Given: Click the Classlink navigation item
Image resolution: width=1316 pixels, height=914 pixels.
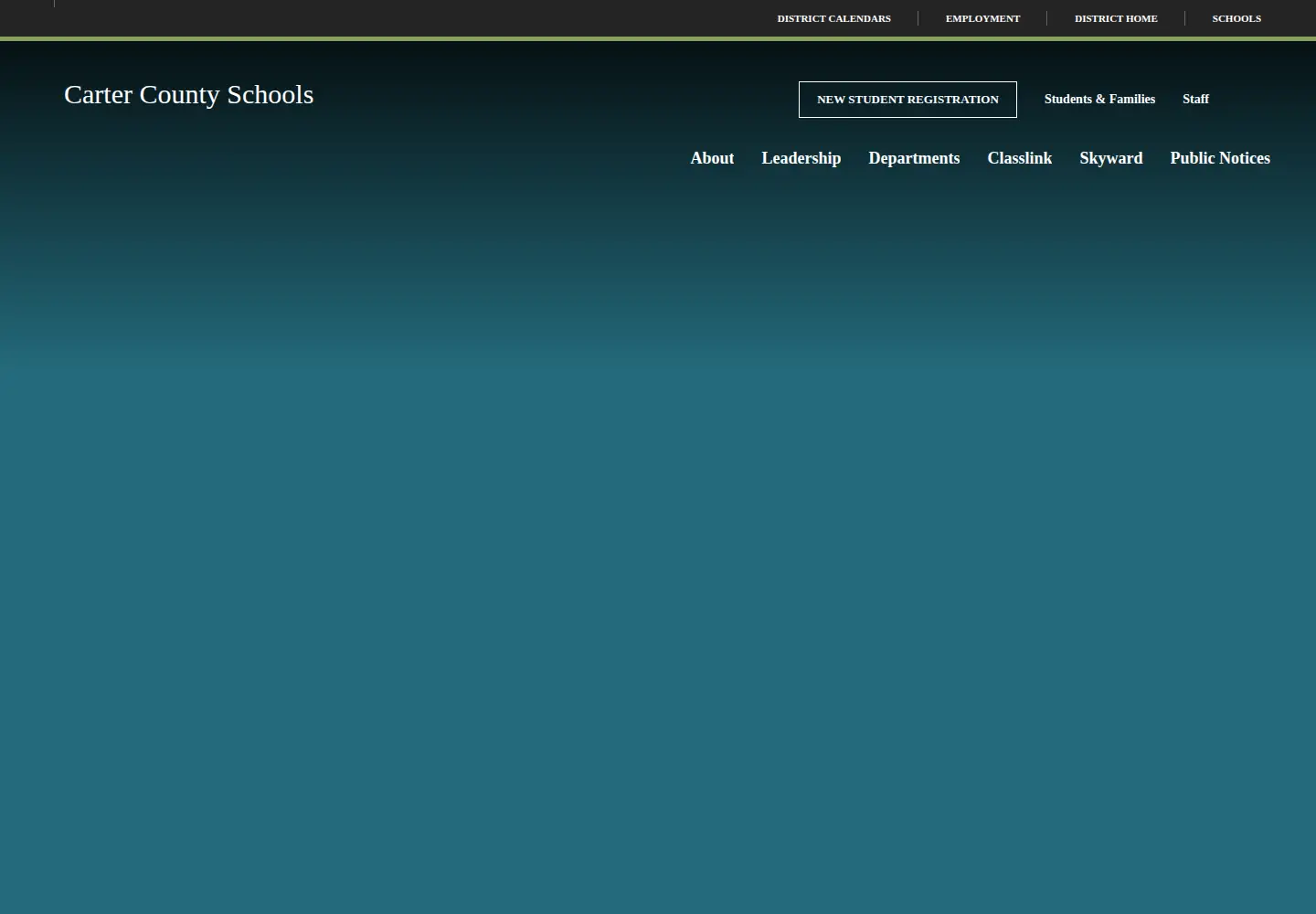Looking at the screenshot, I should point(1019,158).
